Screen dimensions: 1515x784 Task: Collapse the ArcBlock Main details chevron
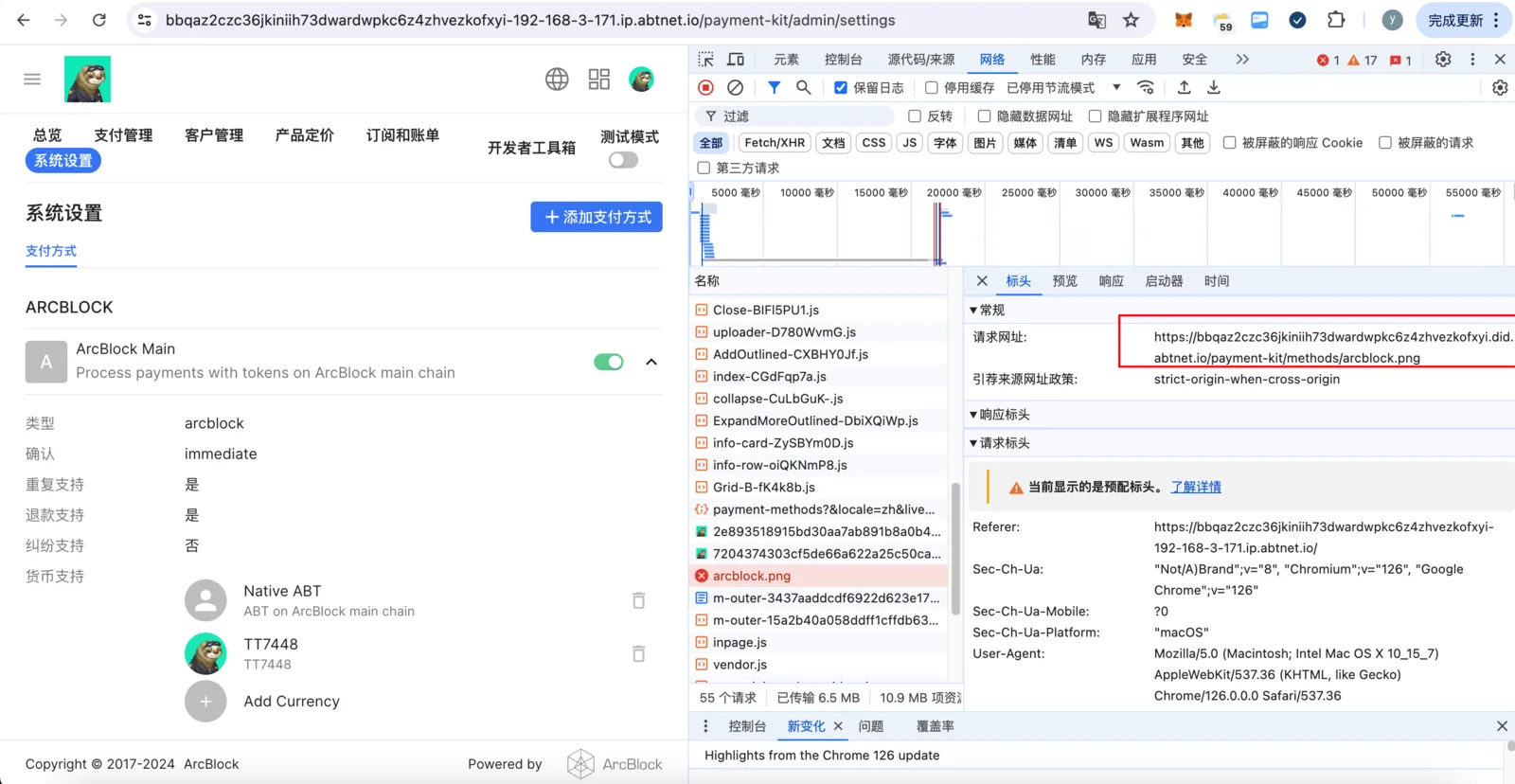(x=651, y=362)
